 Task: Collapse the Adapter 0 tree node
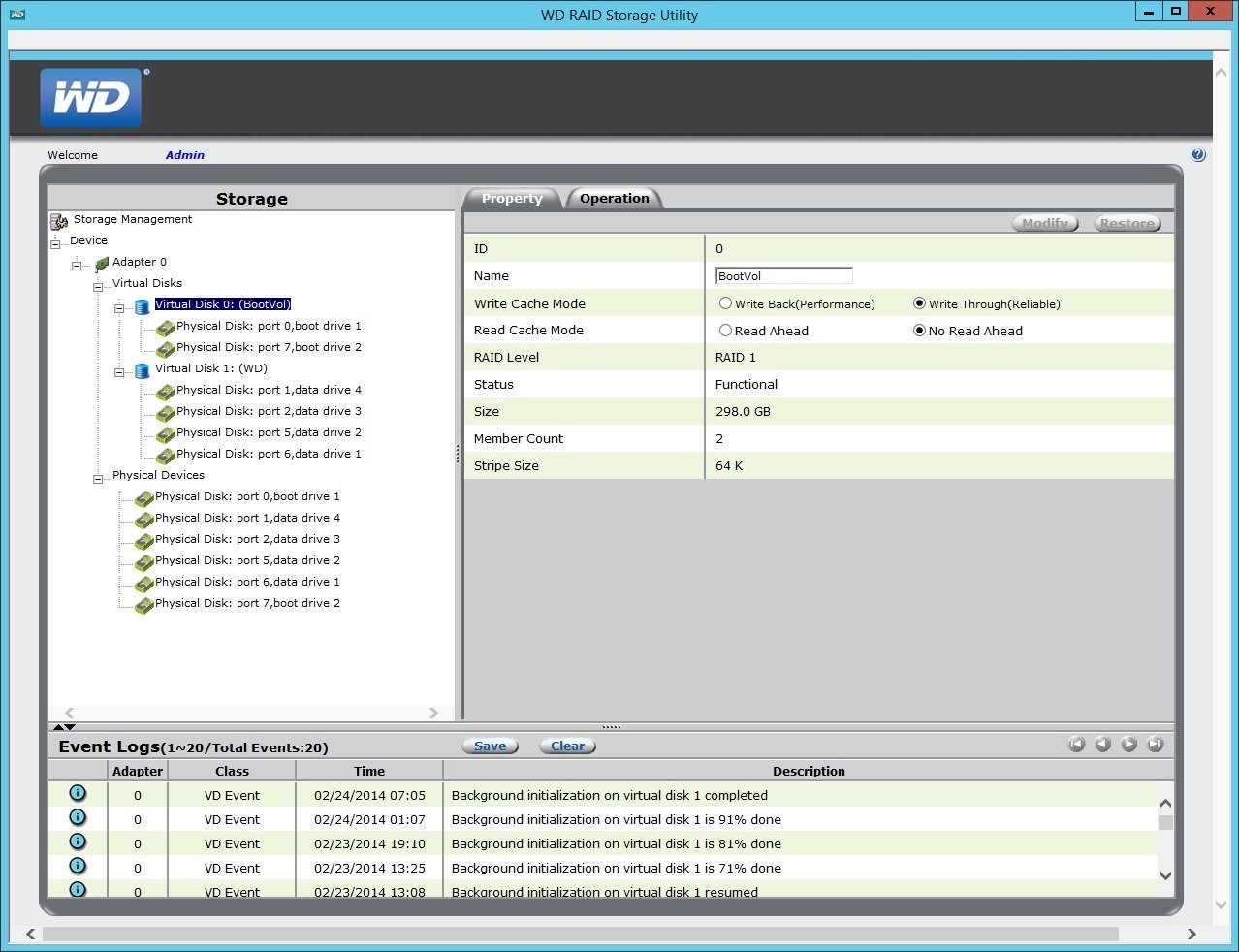point(78,266)
